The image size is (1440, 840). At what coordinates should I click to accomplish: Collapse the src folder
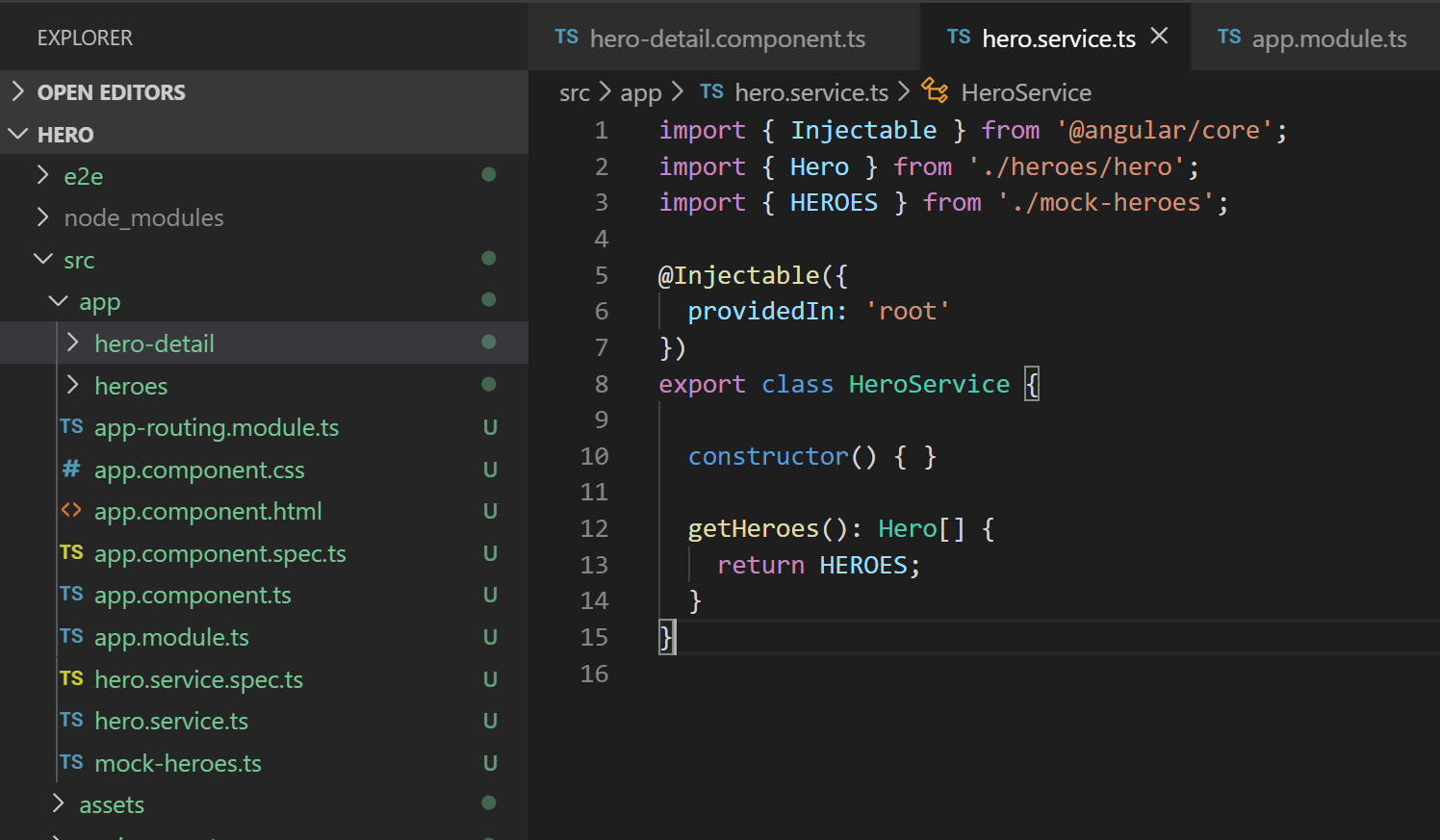(x=42, y=259)
